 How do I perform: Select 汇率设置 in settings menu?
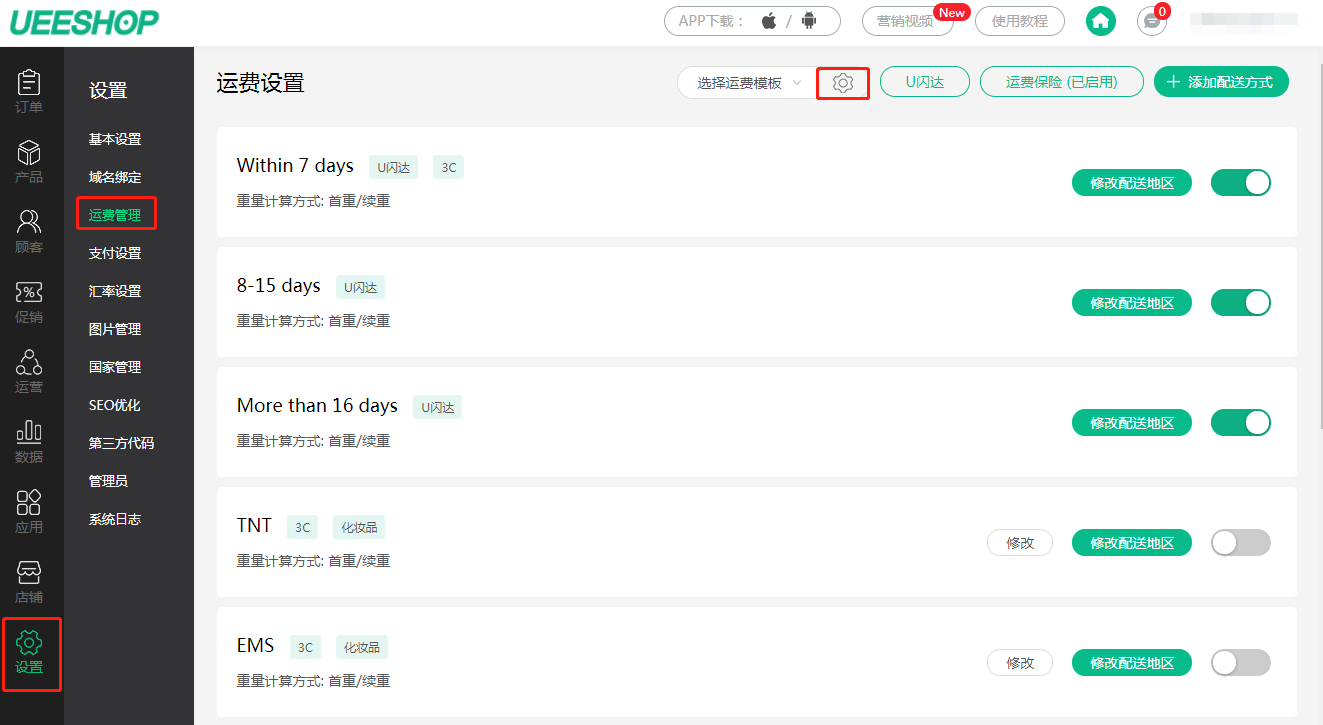pyautogui.click(x=115, y=291)
